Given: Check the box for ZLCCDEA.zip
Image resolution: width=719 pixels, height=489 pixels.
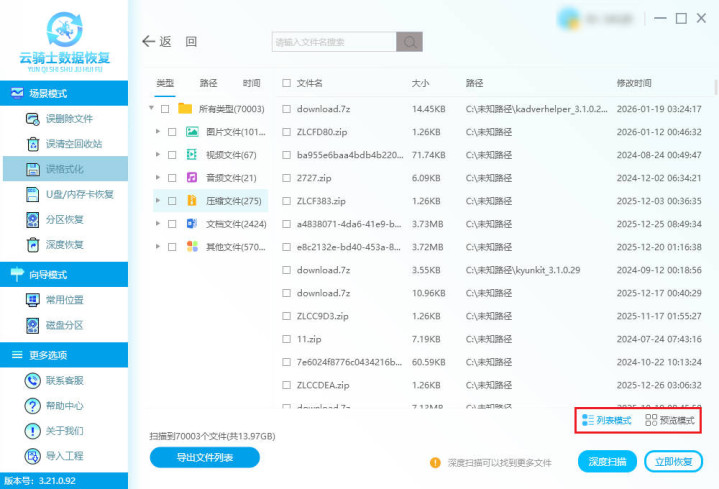Looking at the screenshot, I should coord(287,385).
